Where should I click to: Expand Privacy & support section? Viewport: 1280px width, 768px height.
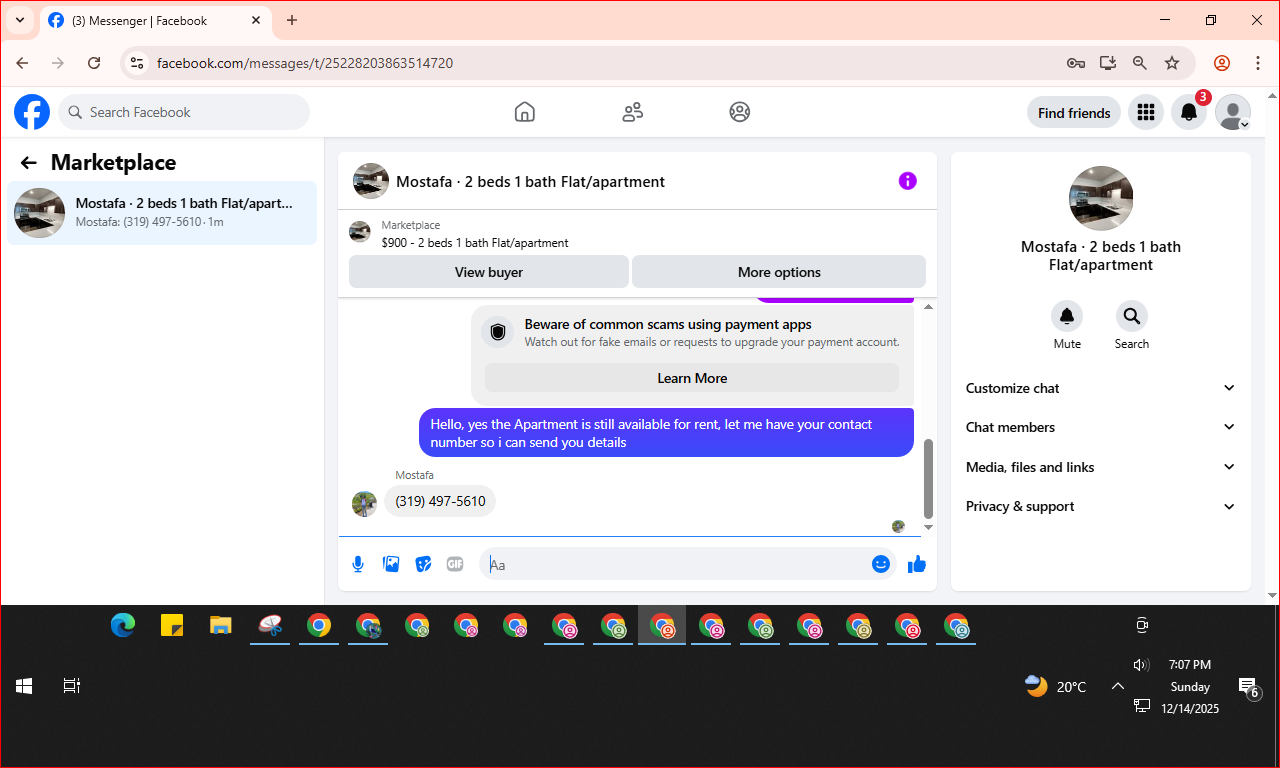tap(1101, 506)
